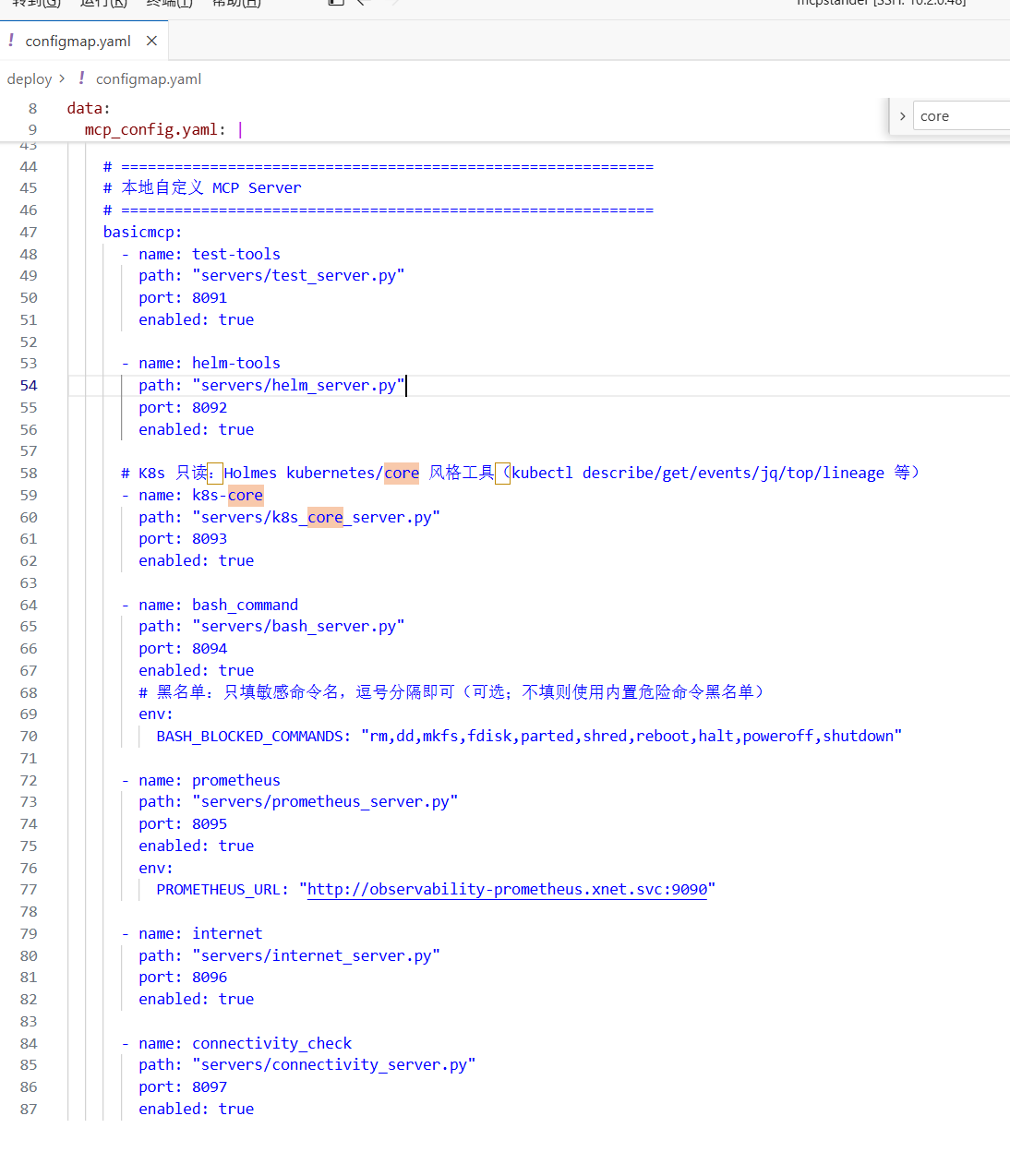Click enabled: true under test-tools

click(x=197, y=319)
